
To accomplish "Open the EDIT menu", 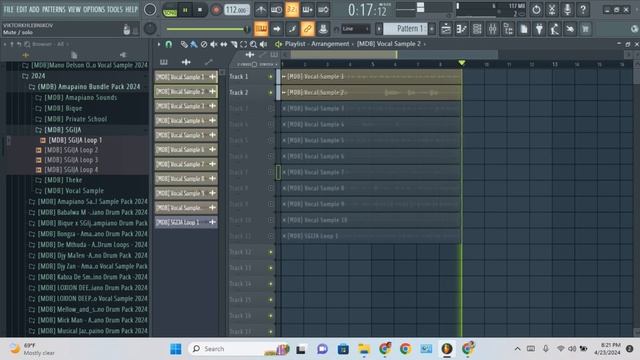I will pos(22,9).
